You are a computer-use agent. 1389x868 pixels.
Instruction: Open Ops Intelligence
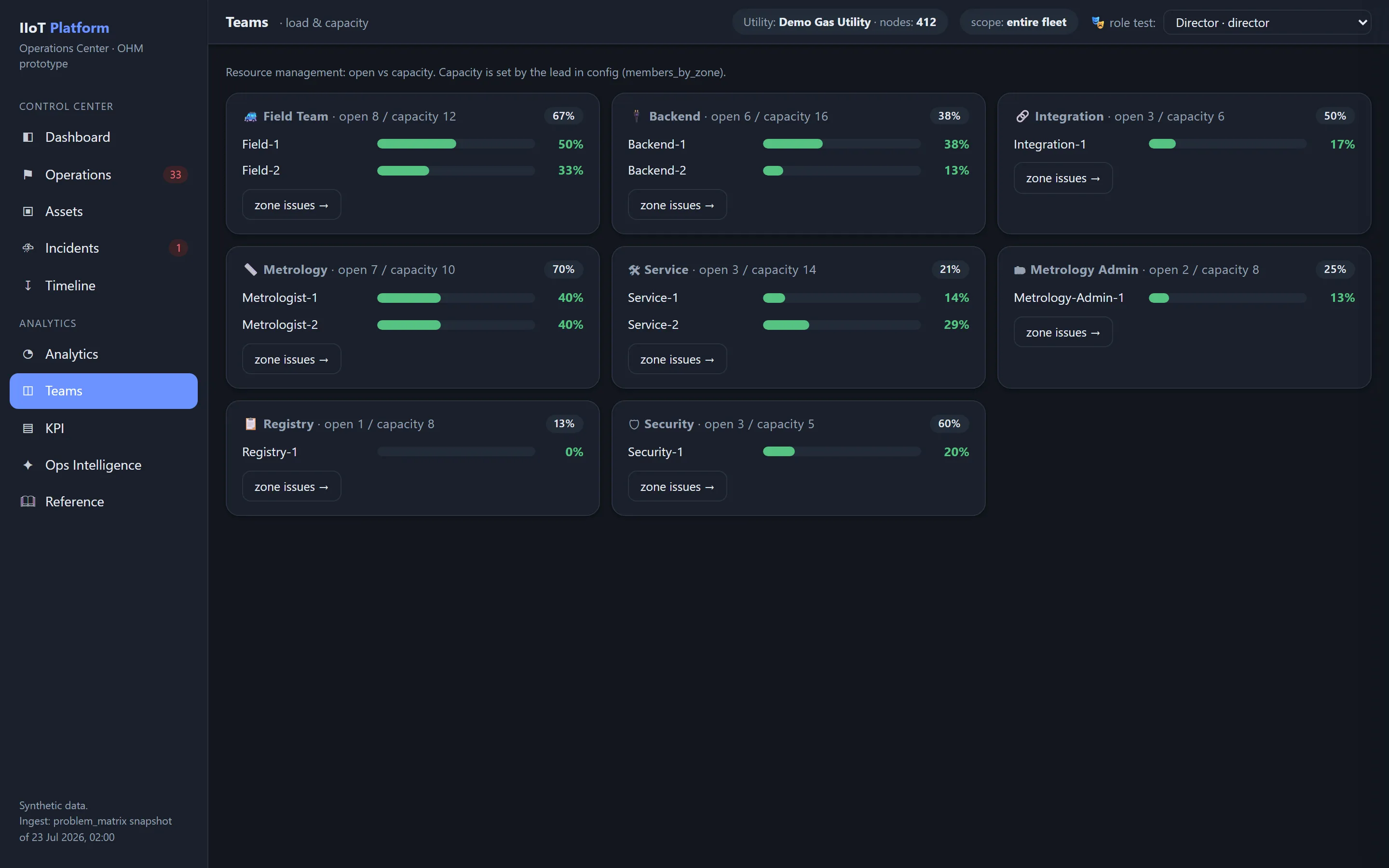click(104, 465)
